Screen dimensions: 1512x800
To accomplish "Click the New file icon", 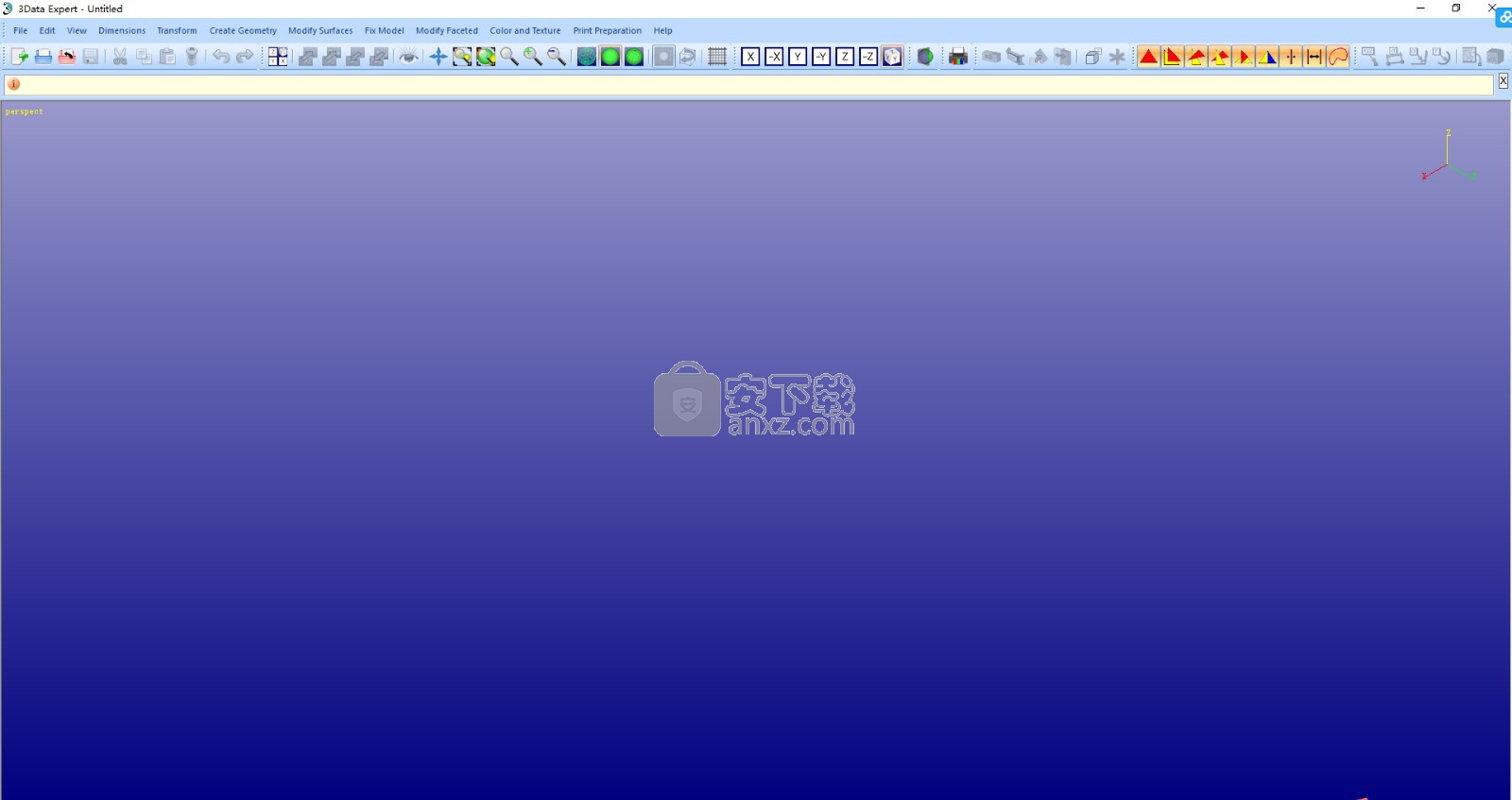I will point(19,57).
